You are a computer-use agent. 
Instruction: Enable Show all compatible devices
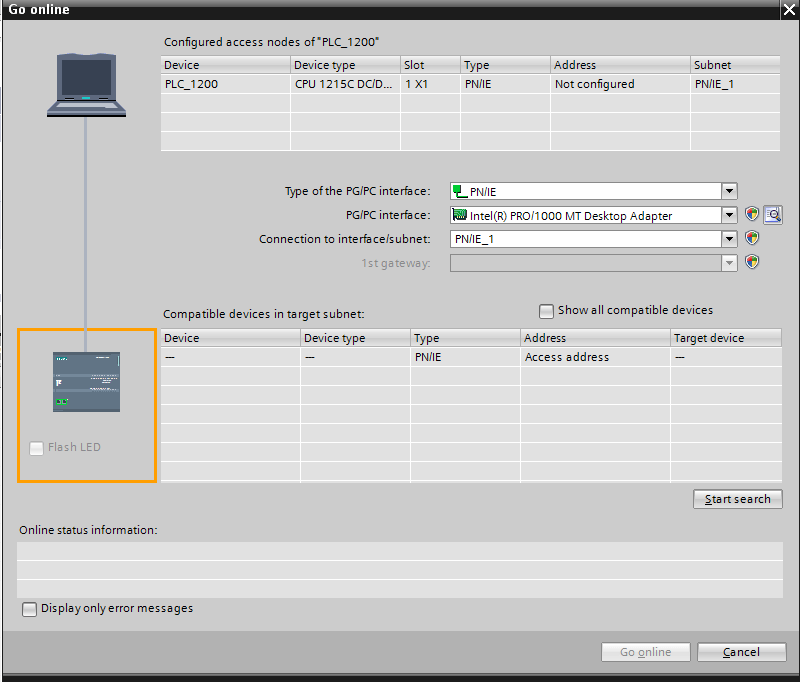point(546,311)
